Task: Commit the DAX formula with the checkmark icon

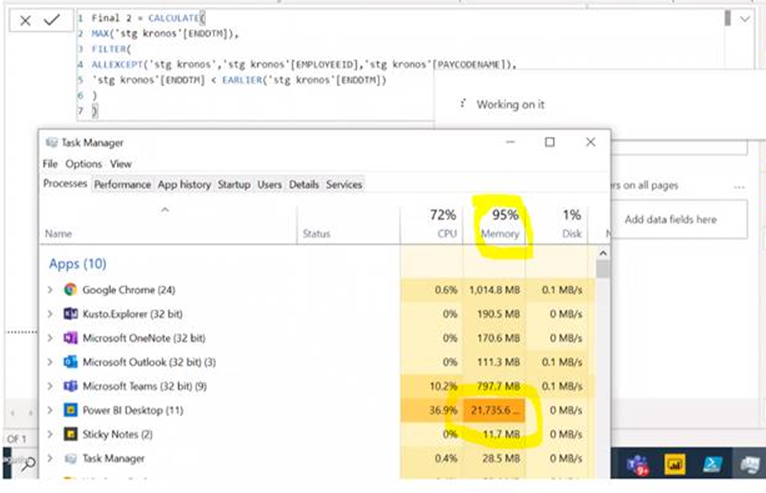Action: [x=52, y=20]
